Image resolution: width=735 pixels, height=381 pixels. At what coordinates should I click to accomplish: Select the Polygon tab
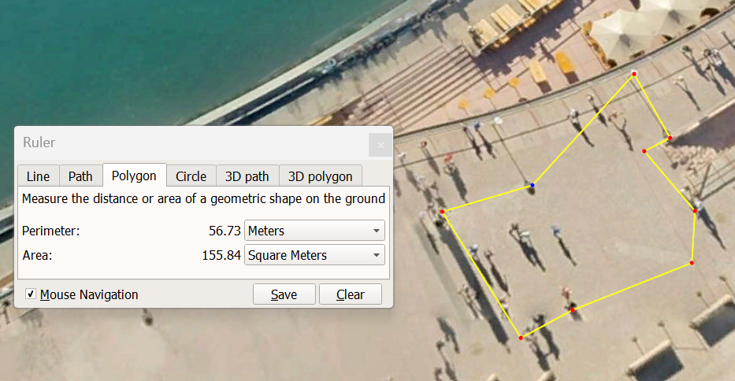pyautogui.click(x=134, y=175)
